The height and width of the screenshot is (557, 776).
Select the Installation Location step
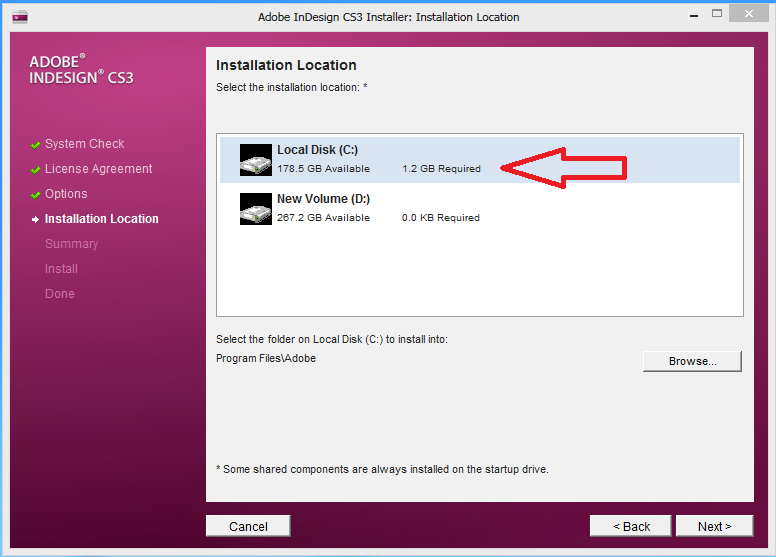[x=101, y=219]
